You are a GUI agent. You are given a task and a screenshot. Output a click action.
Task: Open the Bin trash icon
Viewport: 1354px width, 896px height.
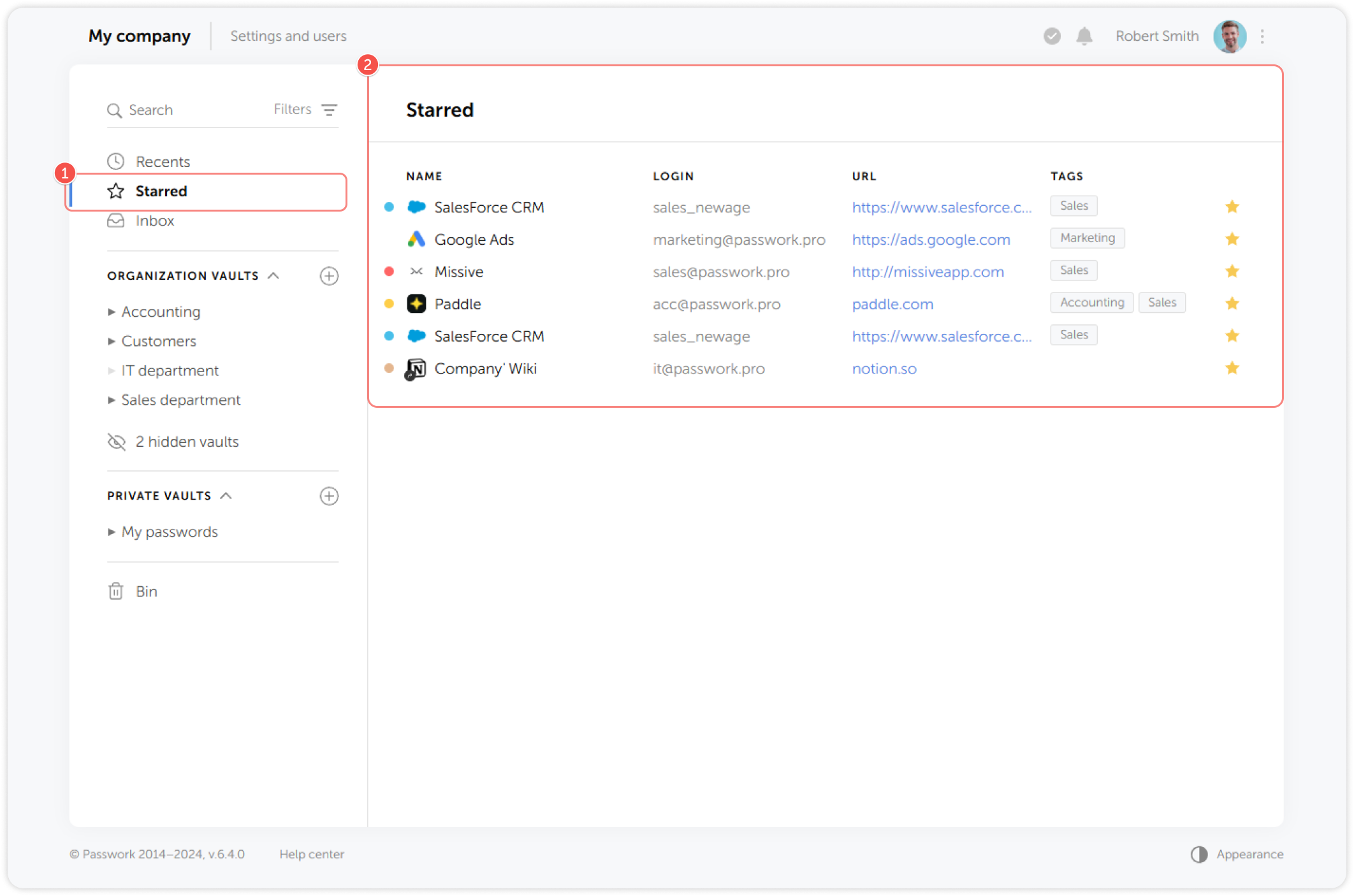click(x=116, y=591)
